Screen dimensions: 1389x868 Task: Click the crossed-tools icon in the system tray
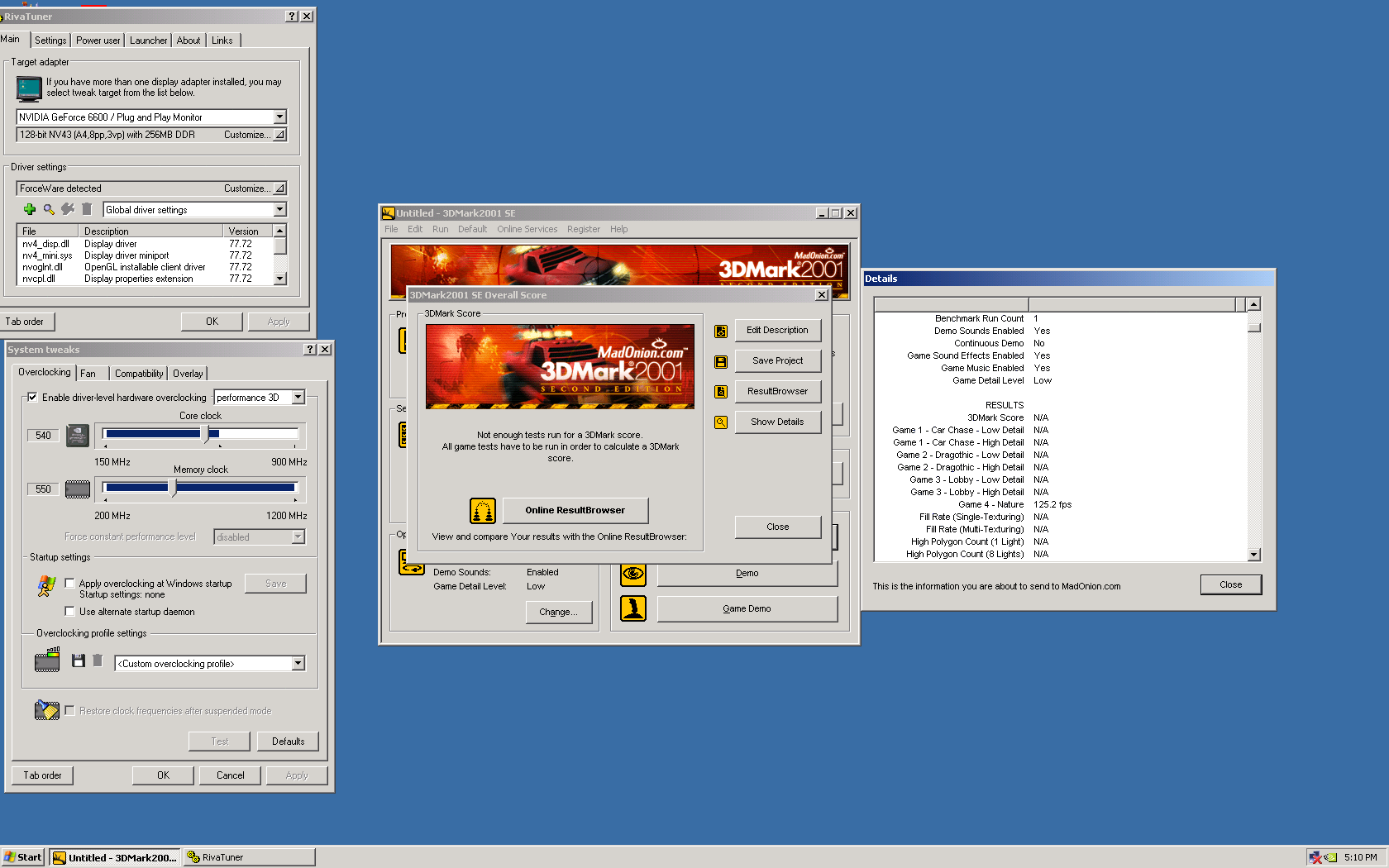(x=1315, y=857)
